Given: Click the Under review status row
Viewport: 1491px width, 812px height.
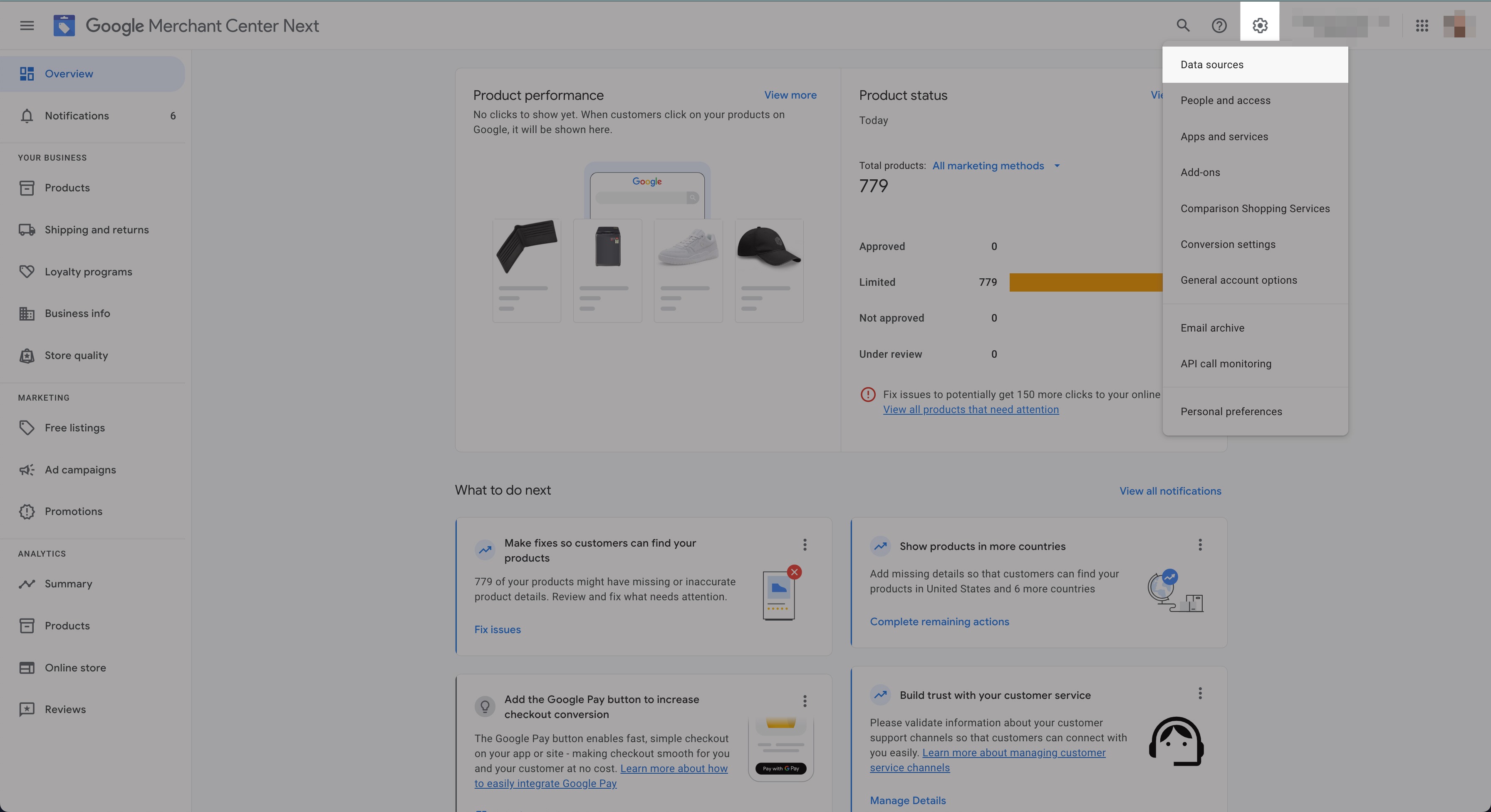Looking at the screenshot, I should (928, 354).
